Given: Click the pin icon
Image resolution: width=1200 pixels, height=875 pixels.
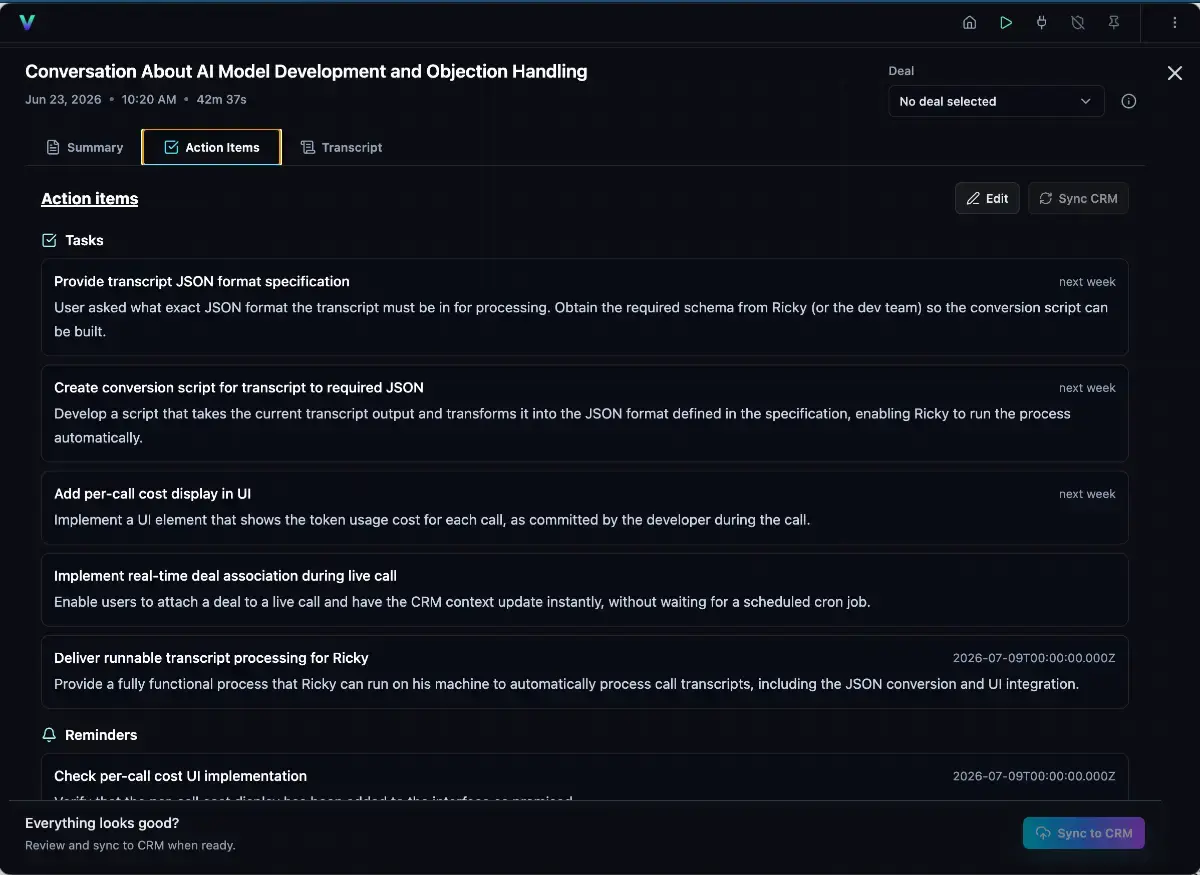Looking at the screenshot, I should point(1114,22).
